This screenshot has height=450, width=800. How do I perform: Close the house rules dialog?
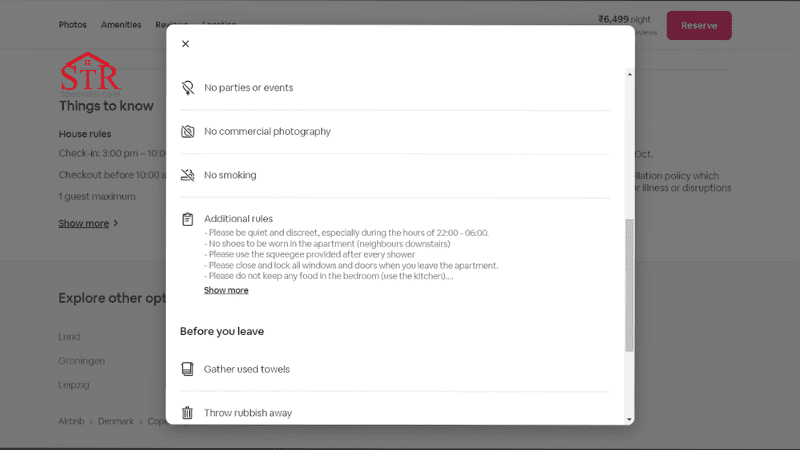coord(185,44)
